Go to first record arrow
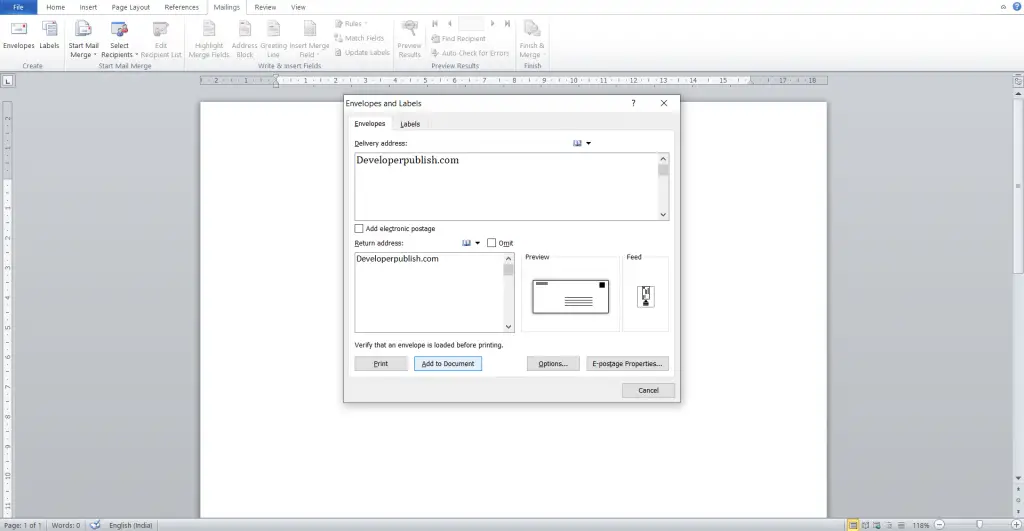 435,24
